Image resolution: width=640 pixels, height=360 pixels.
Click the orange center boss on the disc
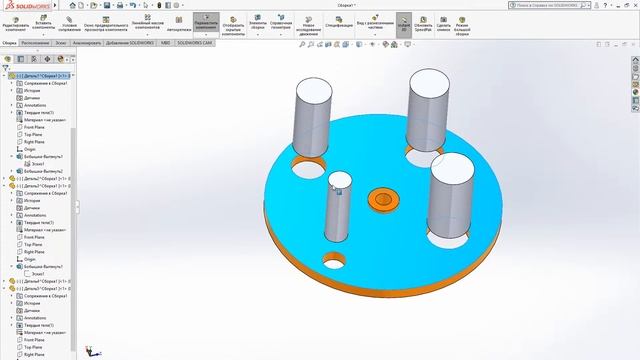(383, 200)
